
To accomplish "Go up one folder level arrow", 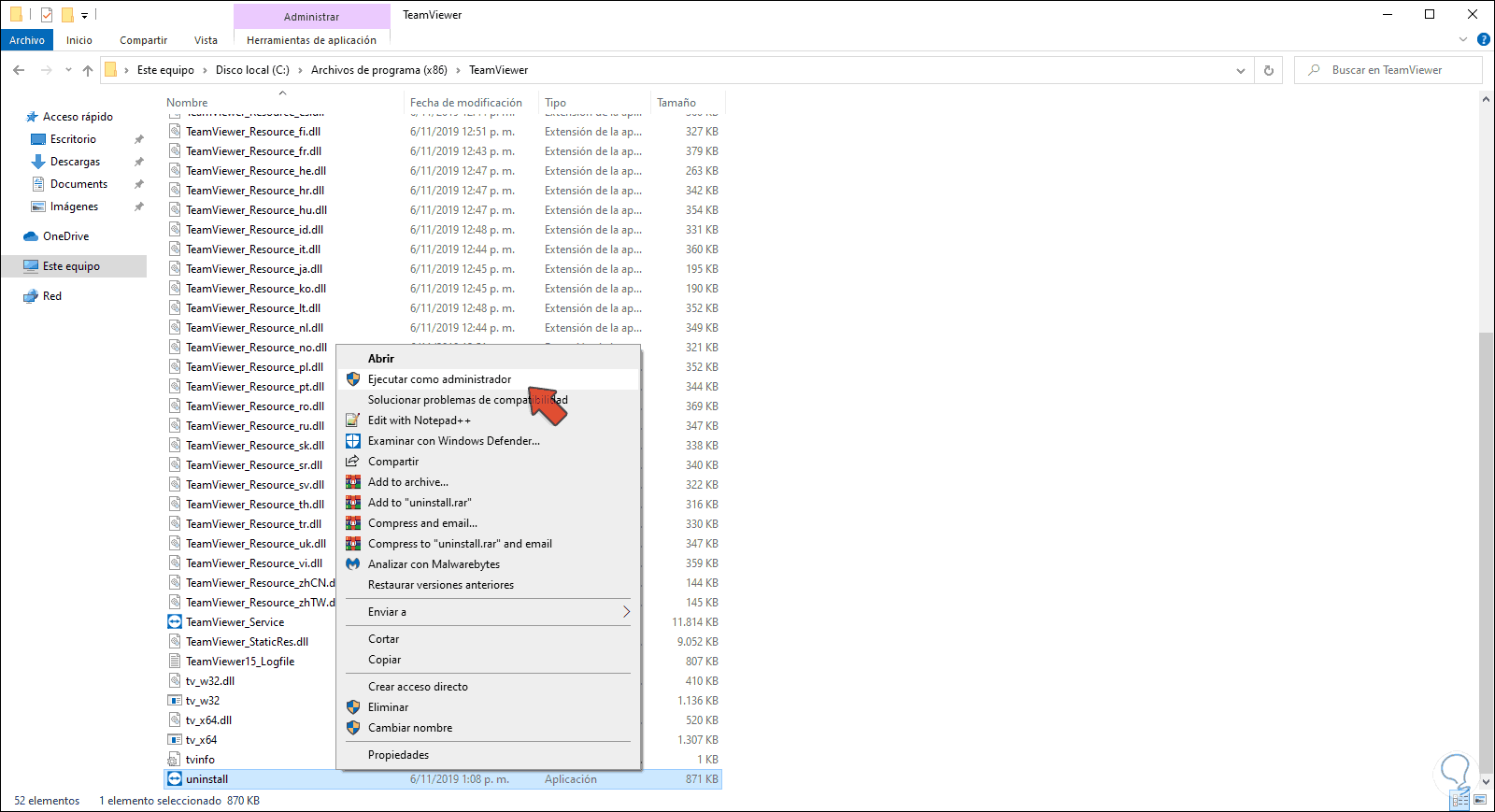I will click(x=88, y=70).
